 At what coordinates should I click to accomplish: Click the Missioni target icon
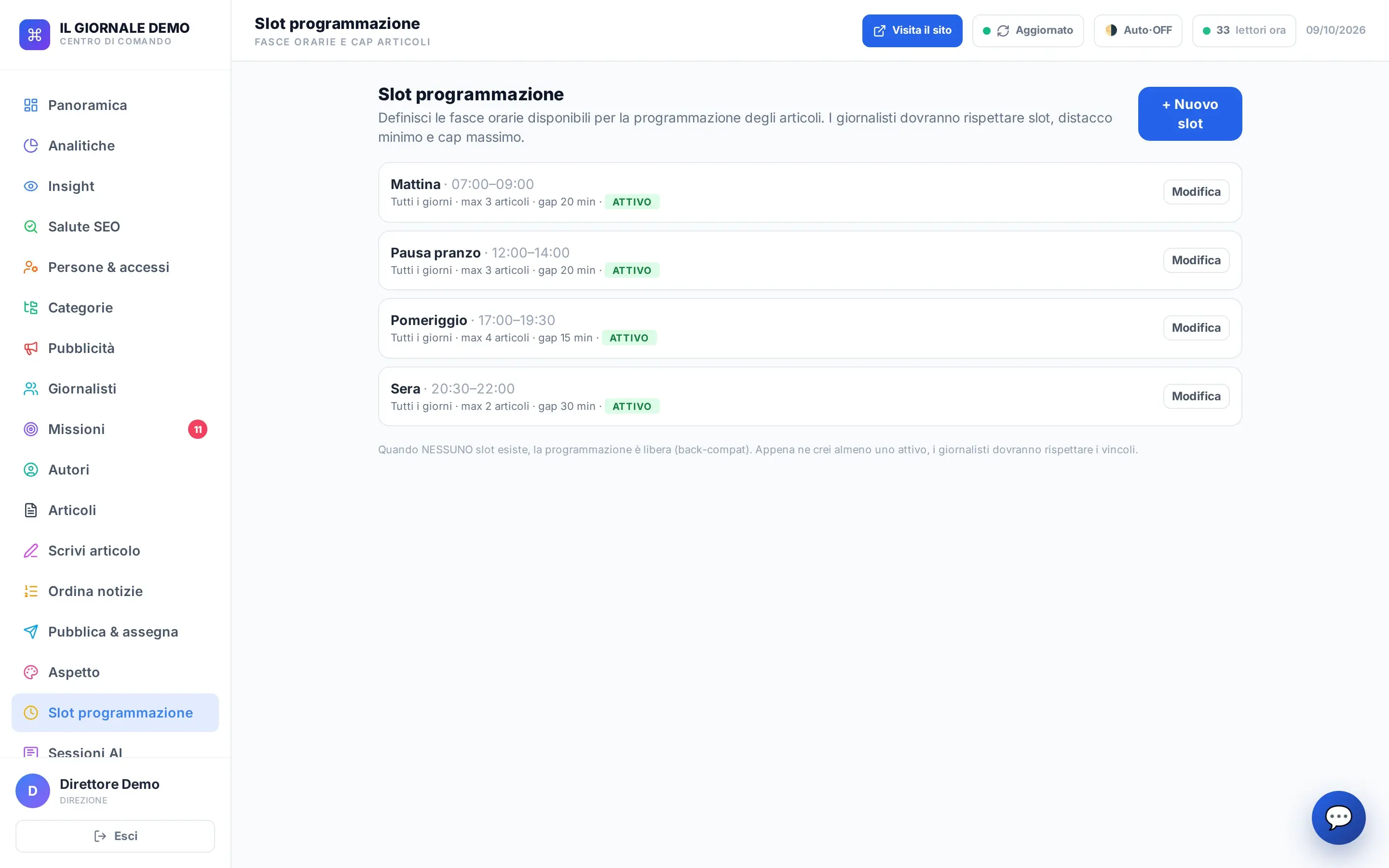pos(31,429)
